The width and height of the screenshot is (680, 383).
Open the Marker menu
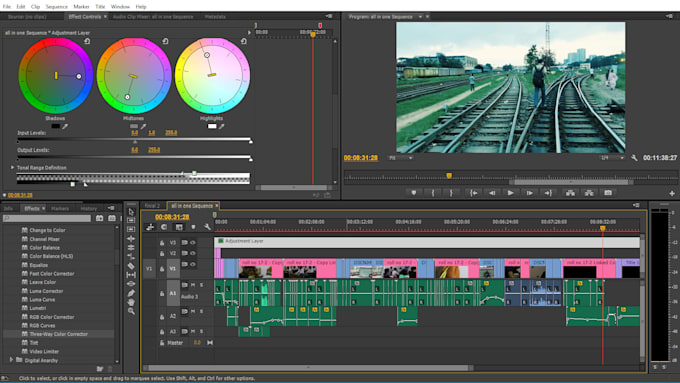81,7
